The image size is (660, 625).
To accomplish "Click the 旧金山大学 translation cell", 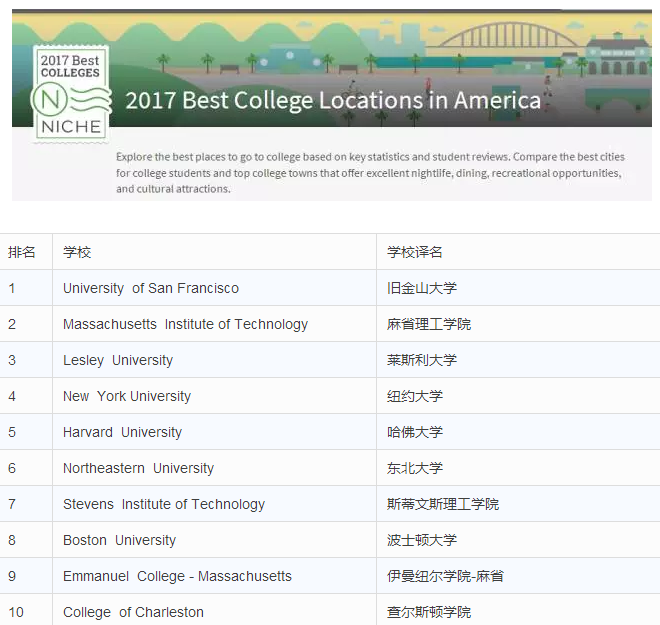I will pos(422,288).
